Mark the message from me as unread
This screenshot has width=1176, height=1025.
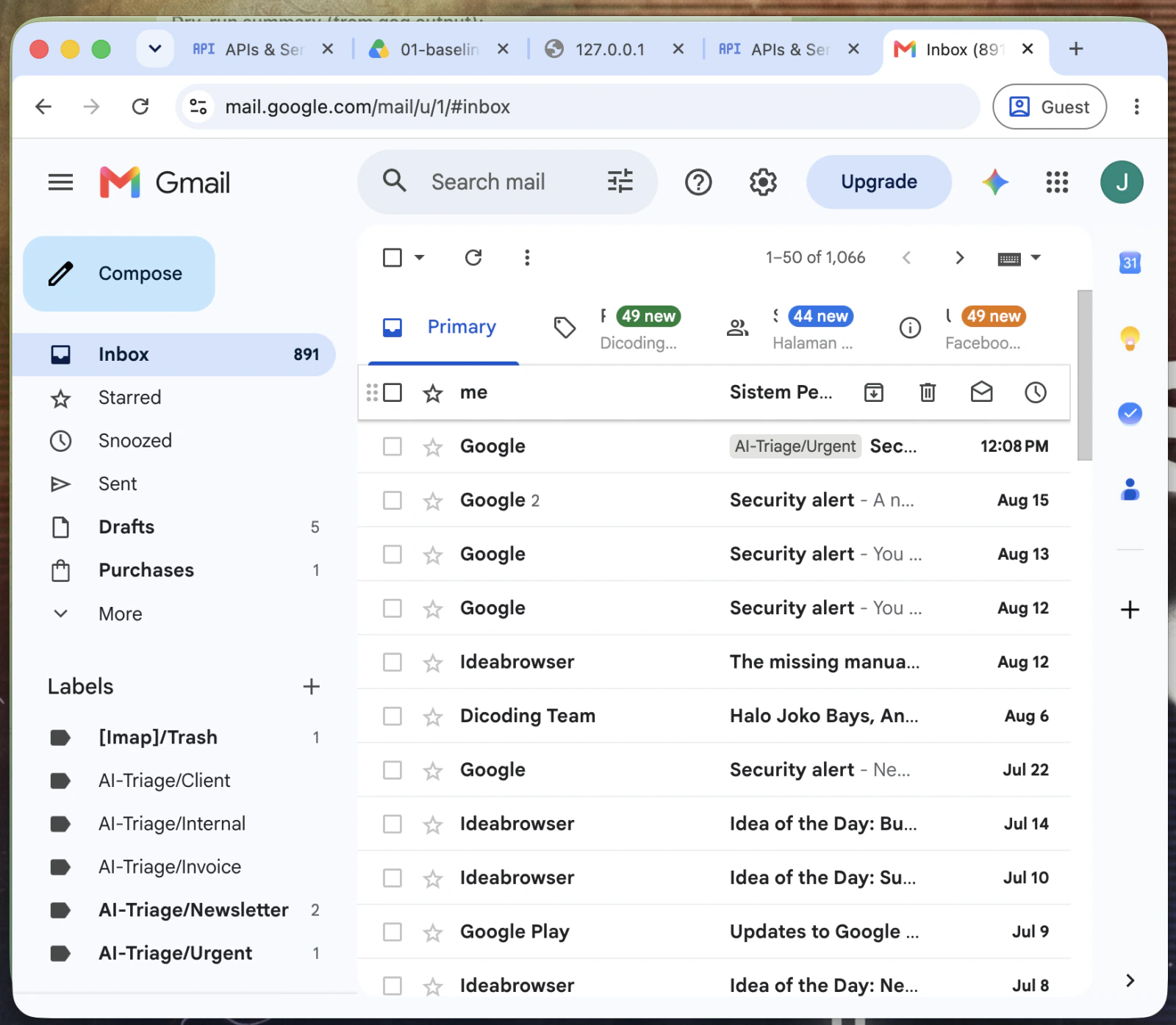pos(981,392)
